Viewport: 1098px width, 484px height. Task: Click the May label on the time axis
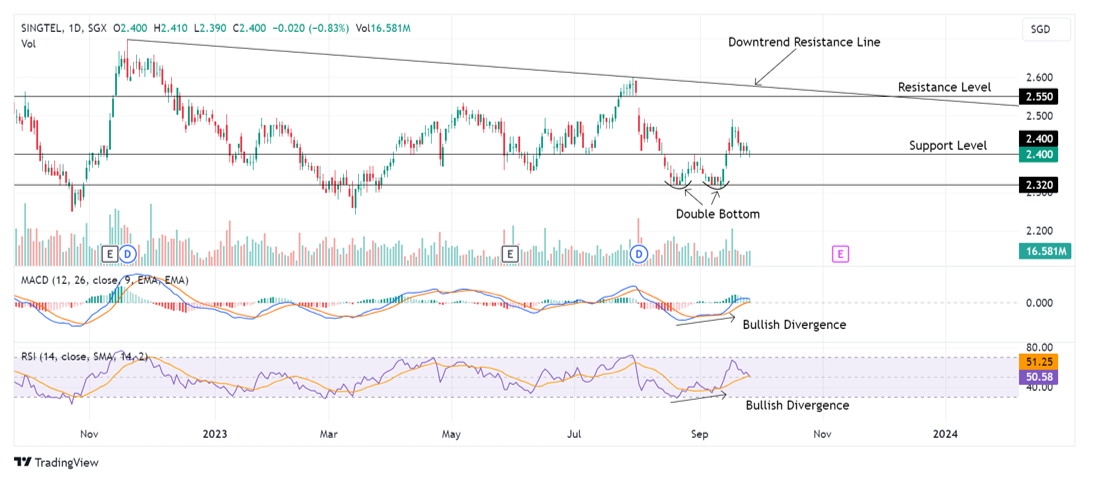click(452, 434)
